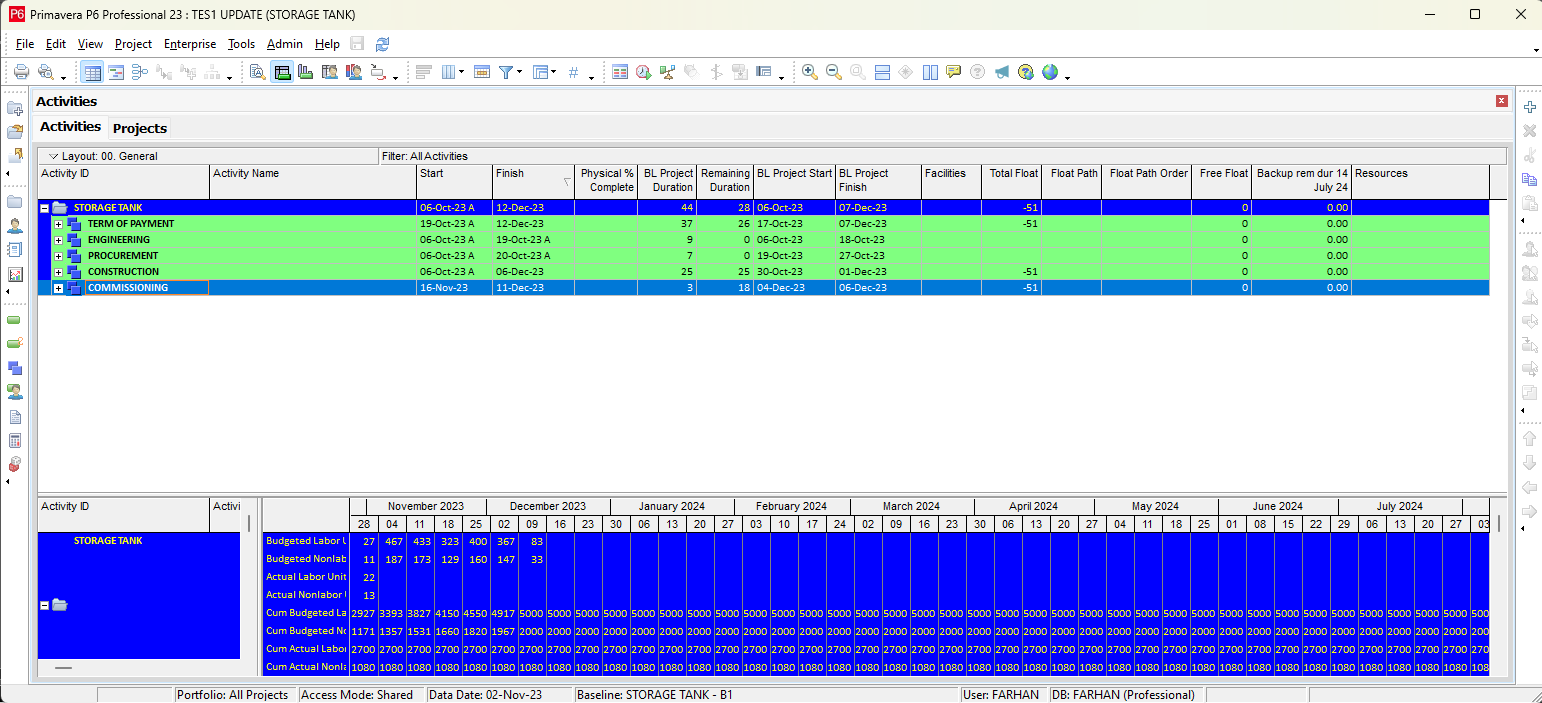Open the Layout: 00. General dropdown
The width and height of the screenshot is (1542, 703).
(x=103, y=156)
